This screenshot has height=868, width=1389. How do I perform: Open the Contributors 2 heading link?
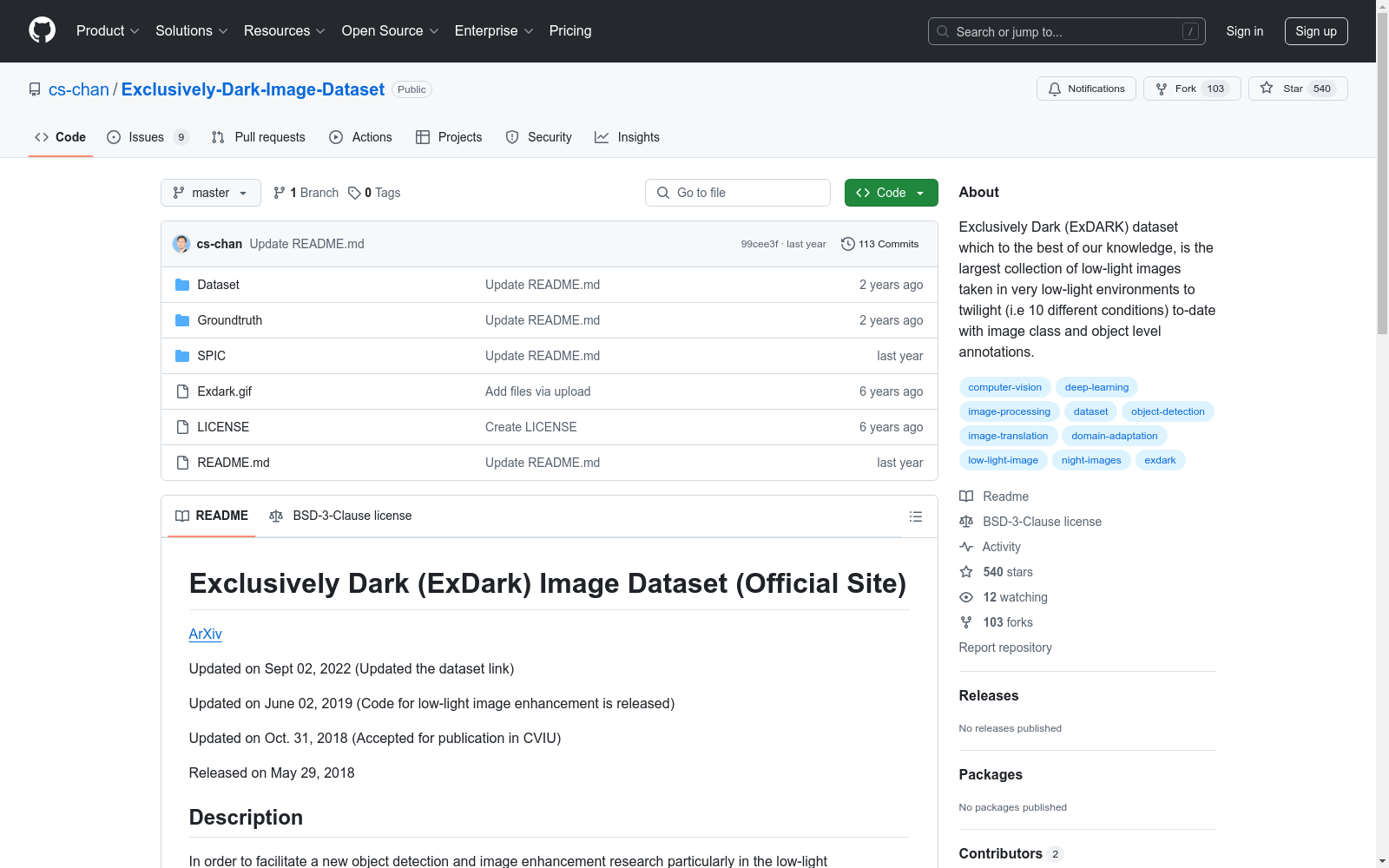[1010, 853]
